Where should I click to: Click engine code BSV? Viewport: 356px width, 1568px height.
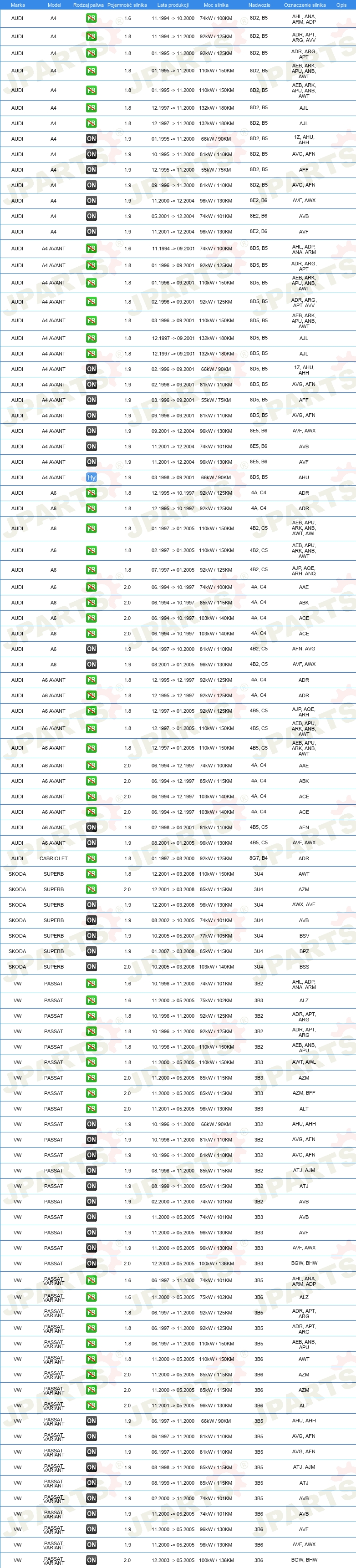click(x=304, y=935)
